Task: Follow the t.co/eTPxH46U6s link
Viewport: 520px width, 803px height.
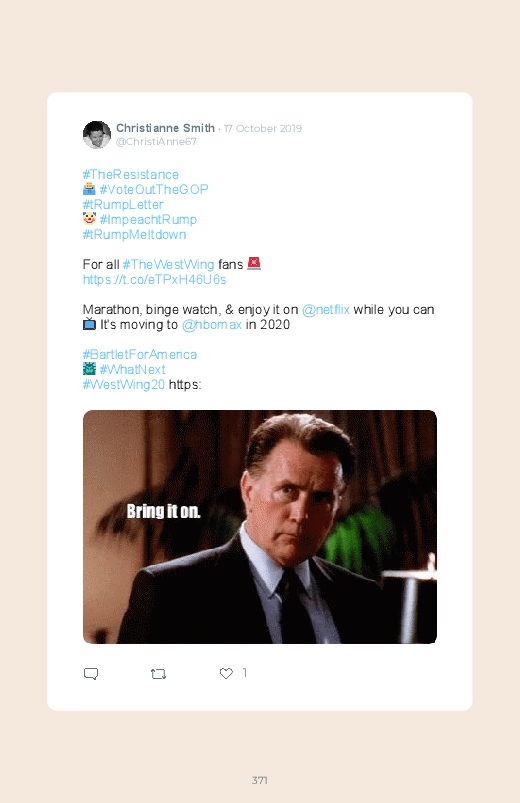Action: 154,280
